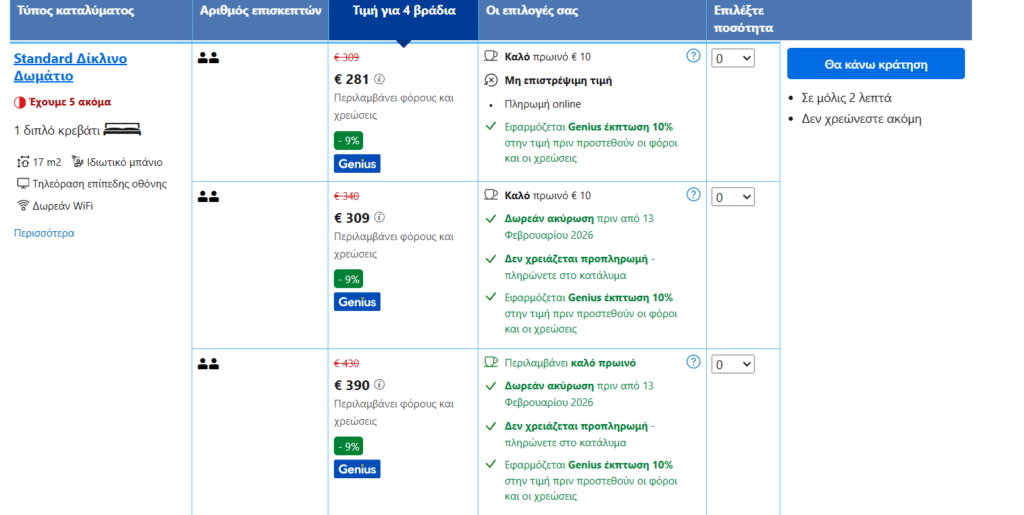Image resolution: width=1024 pixels, height=515 pixels.
Task: Click info icon next to € 309 price
Action: point(380,217)
